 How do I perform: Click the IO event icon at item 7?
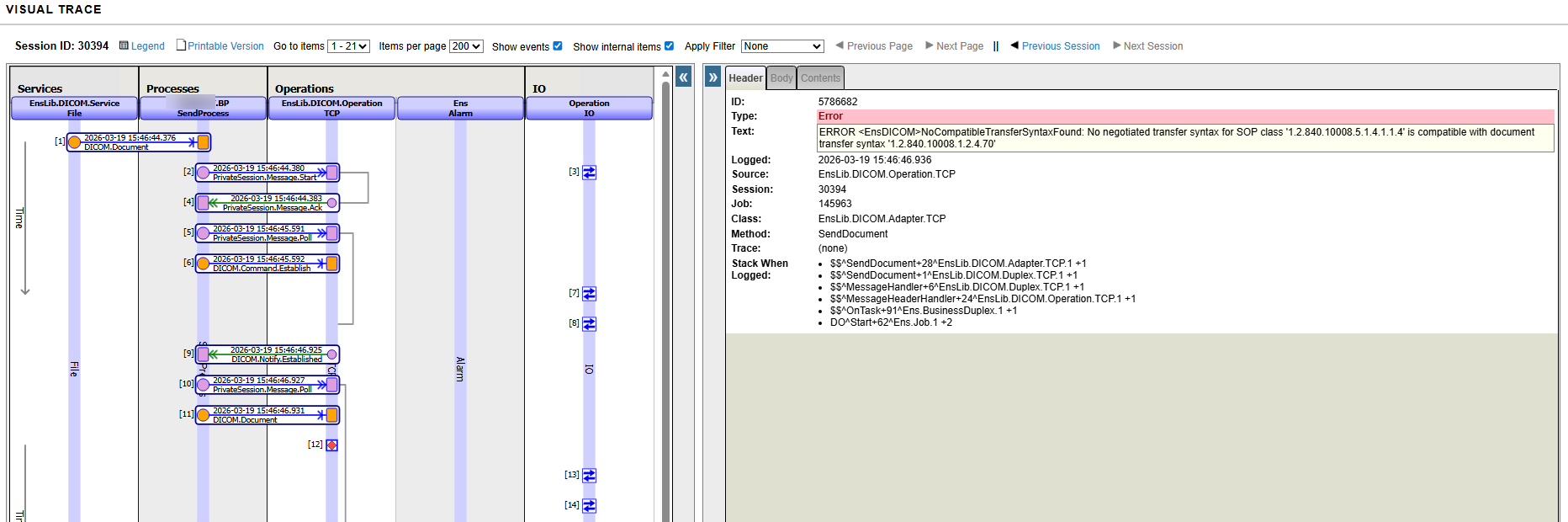coord(590,294)
